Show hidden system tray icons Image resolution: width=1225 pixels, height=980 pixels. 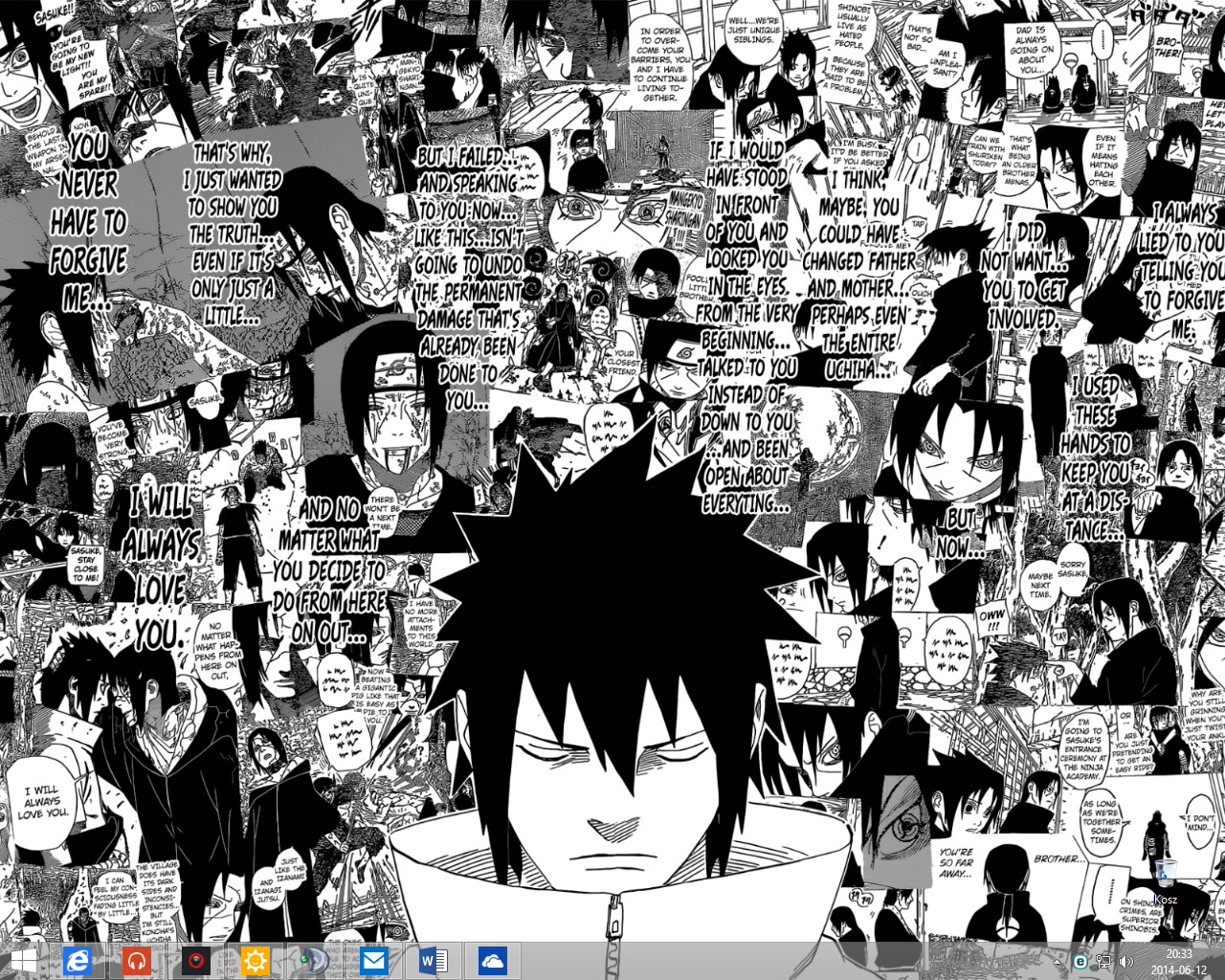tap(1058, 962)
